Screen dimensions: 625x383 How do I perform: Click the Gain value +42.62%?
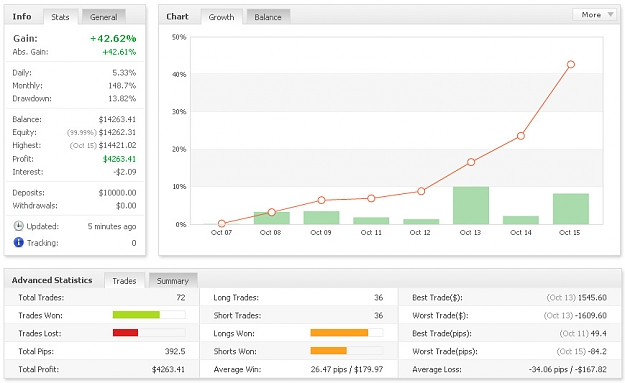tap(113, 38)
